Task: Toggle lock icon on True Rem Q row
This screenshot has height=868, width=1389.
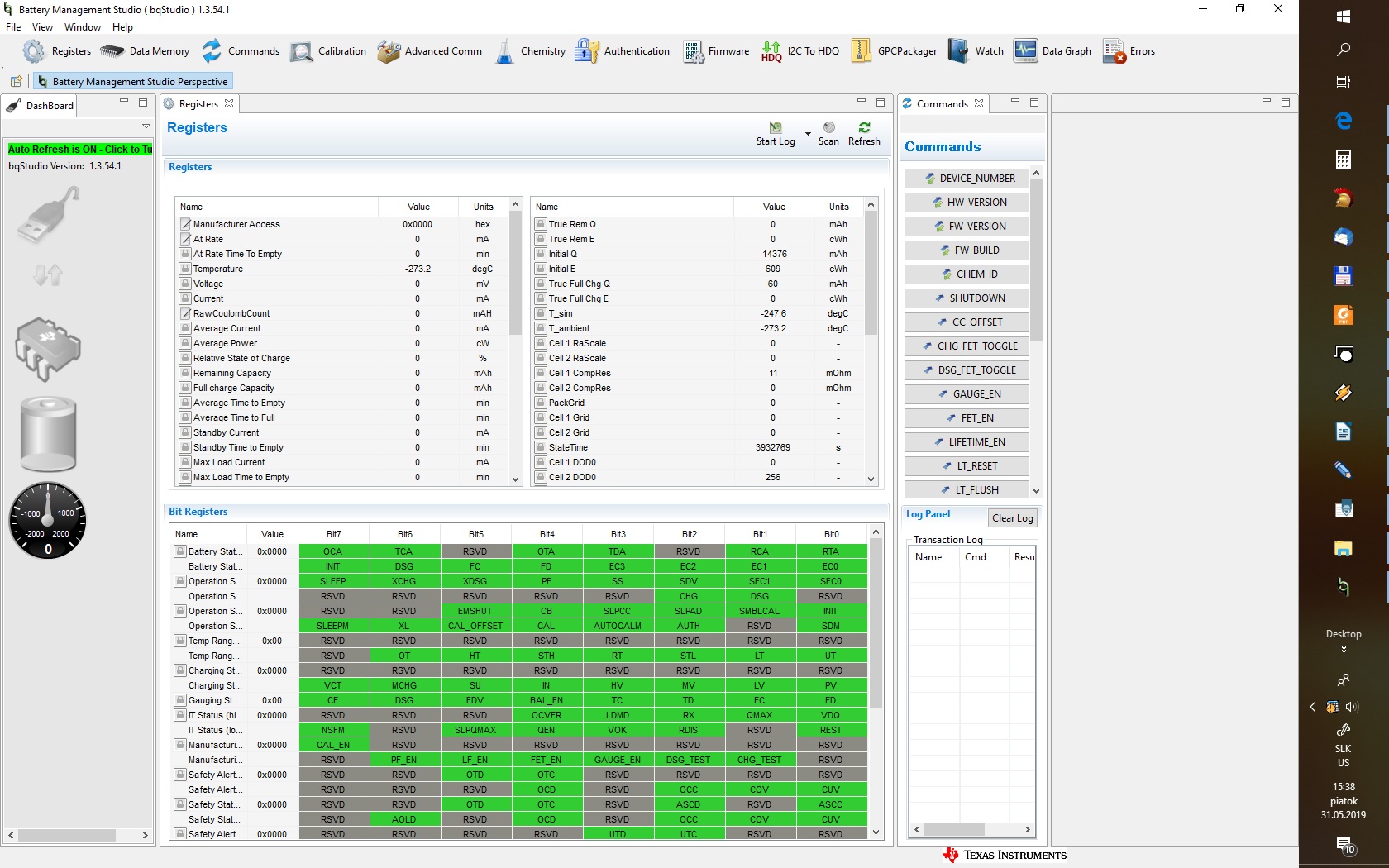Action: [x=541, y=224]
